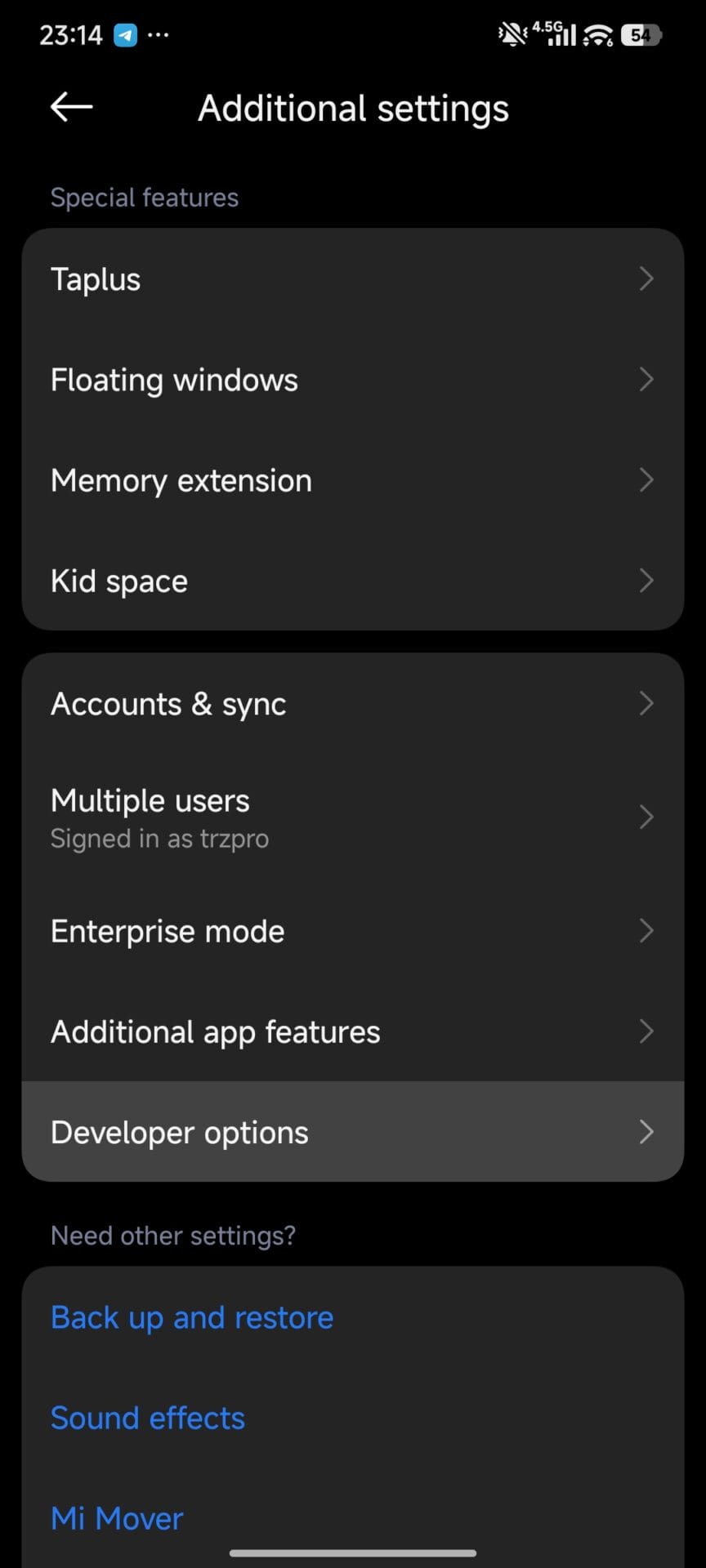The height and width of the screenshot is (1568, 706).
Task: Open the Back up and restore link
Action: [x=192, y=1317]
